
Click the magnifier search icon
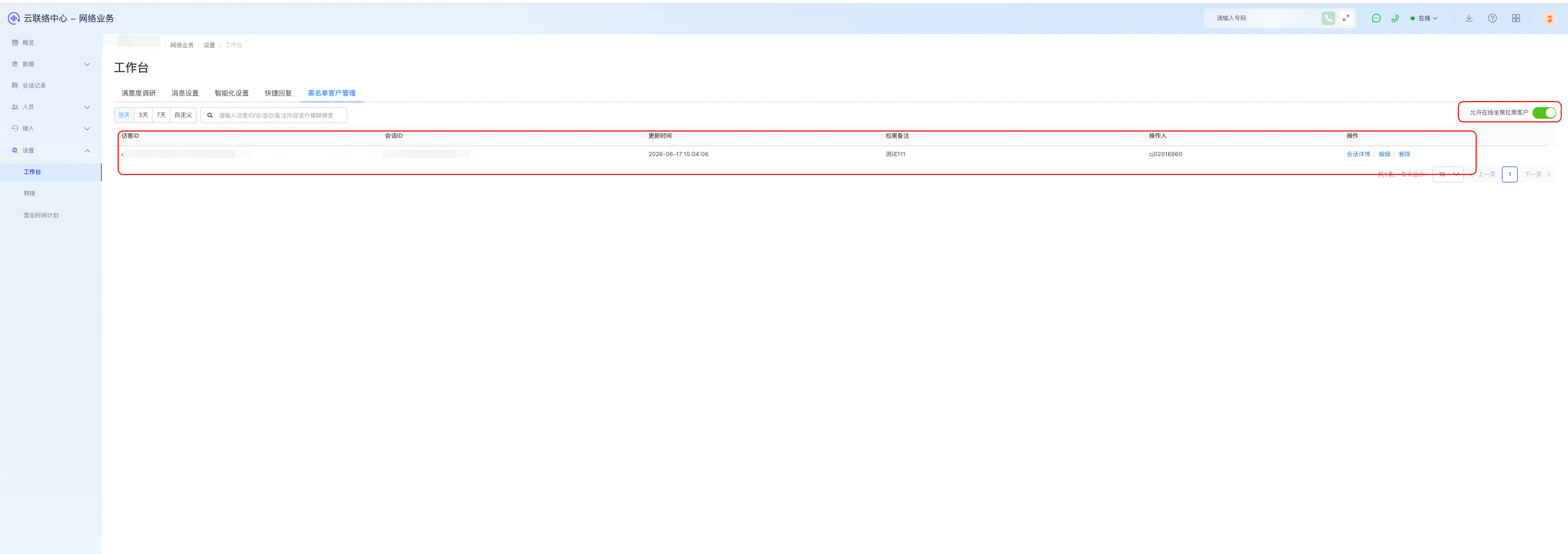209,115
